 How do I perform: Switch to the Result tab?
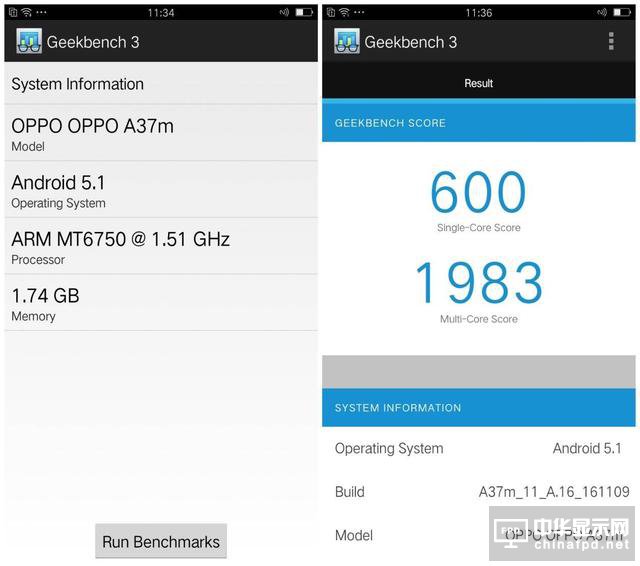pyautogui.click(x=478, y=83)
